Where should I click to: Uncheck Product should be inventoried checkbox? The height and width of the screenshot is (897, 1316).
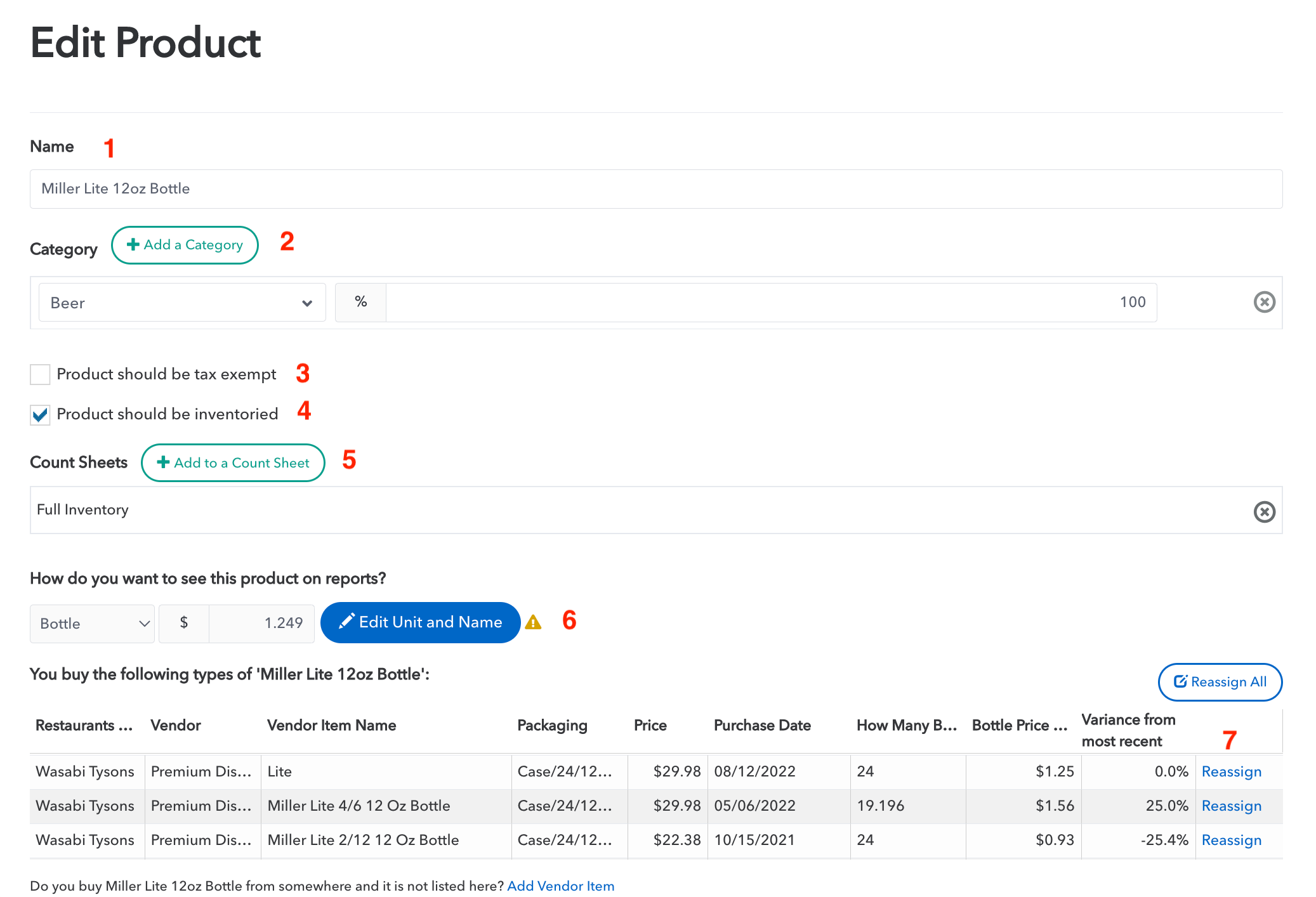tap(40, 415)
